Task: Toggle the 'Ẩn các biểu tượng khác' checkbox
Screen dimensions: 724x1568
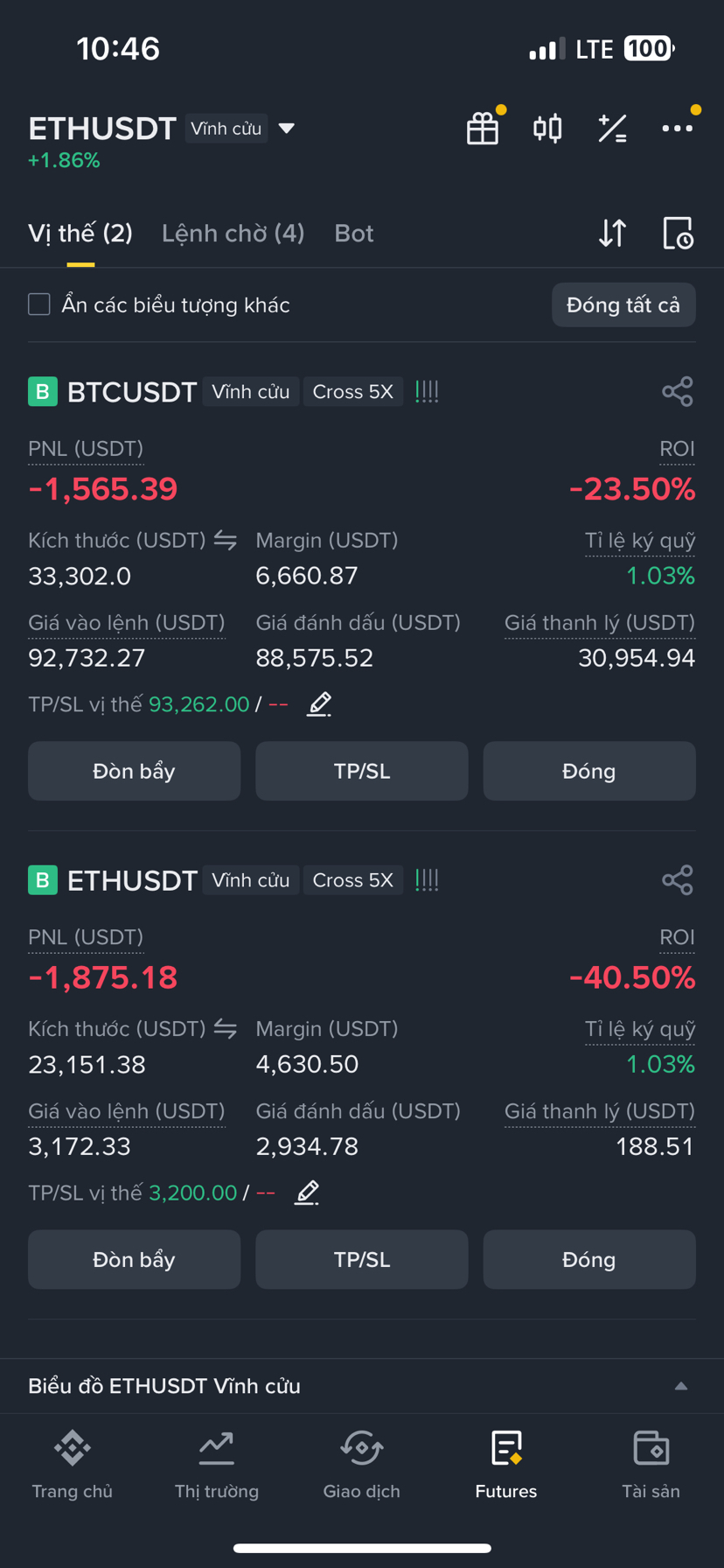Action: 39,304
